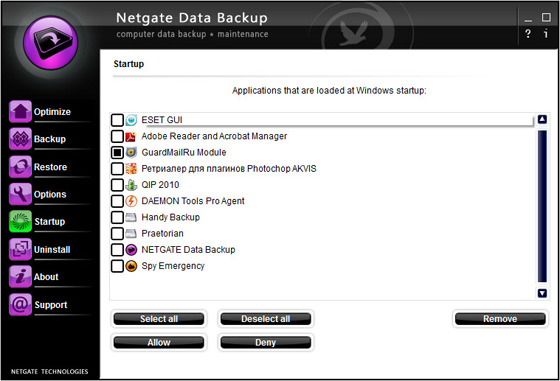
Task: Click the Backup sidebar icon
Action: 20,139
